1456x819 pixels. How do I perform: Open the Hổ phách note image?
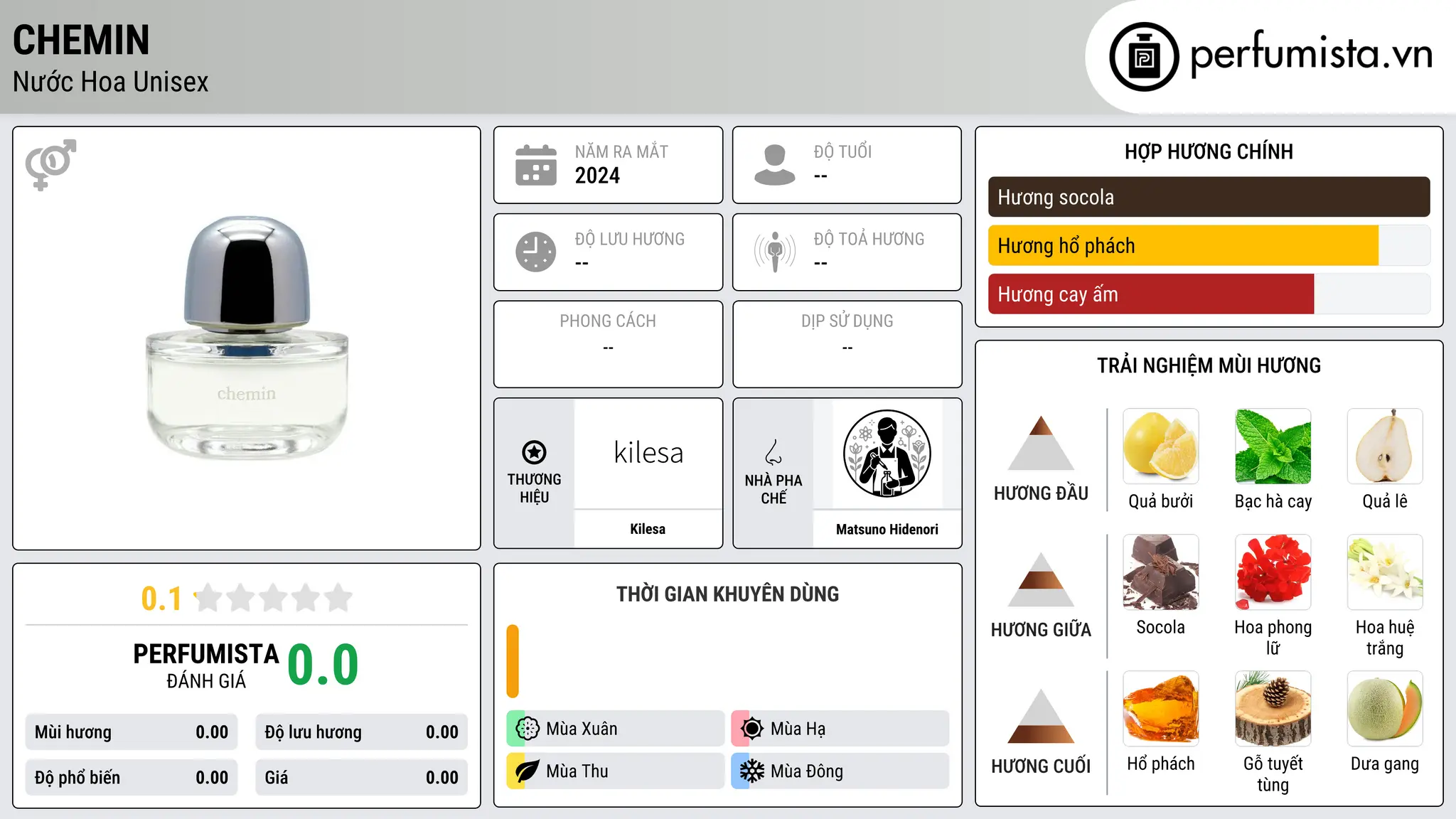point(1161,709)
